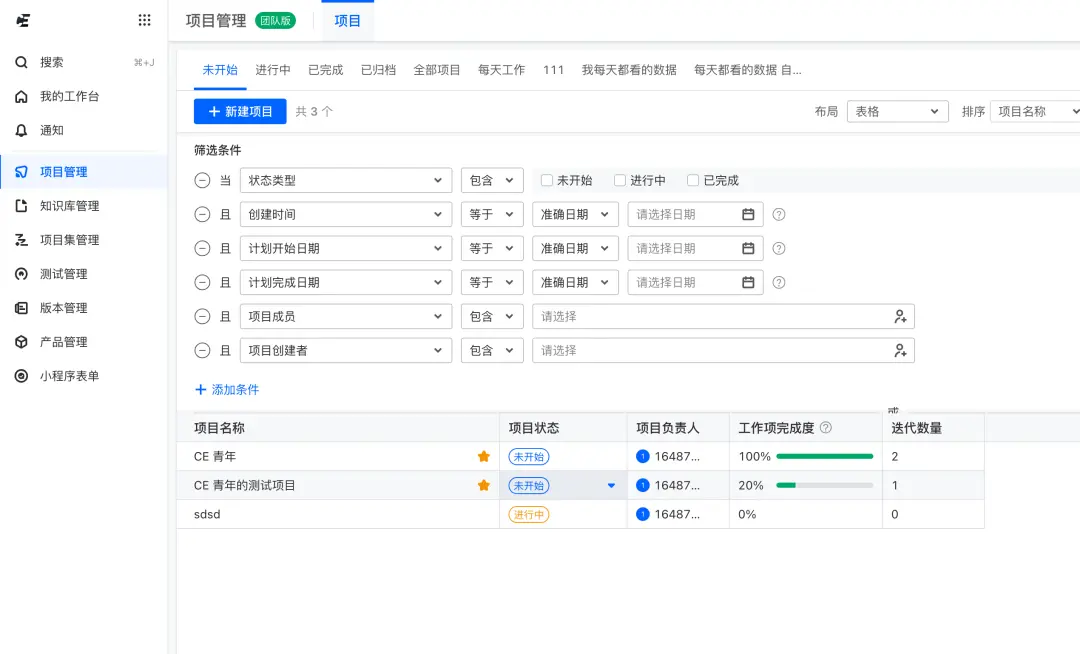Click the 新建项目 button
This screenshot has width=1080, height=654.
[240, 112]
